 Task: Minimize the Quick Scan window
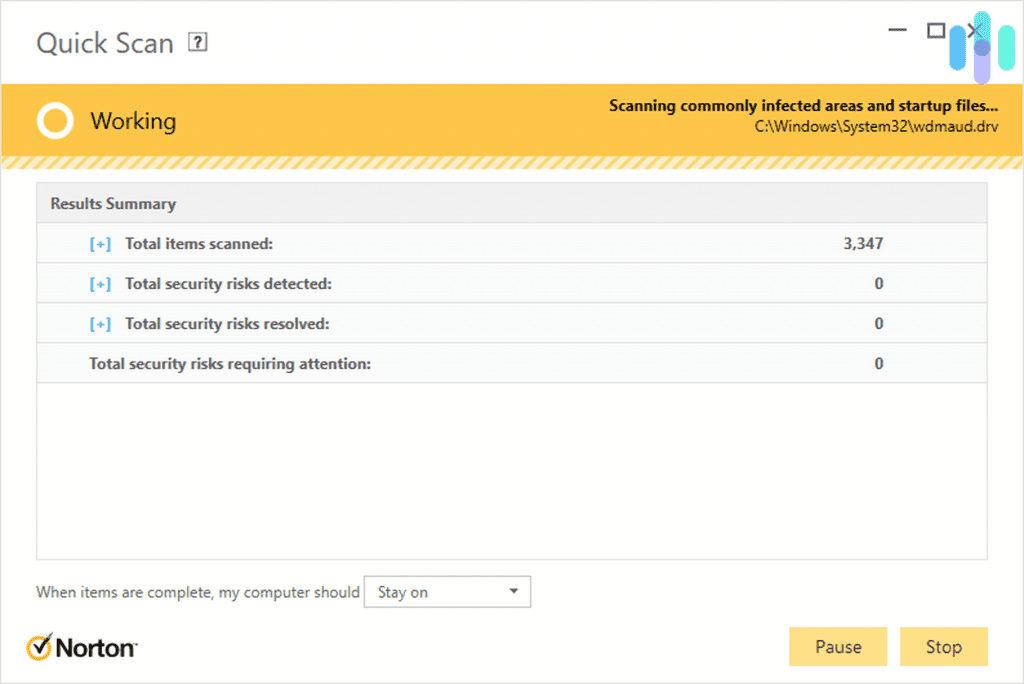point(898,31)
